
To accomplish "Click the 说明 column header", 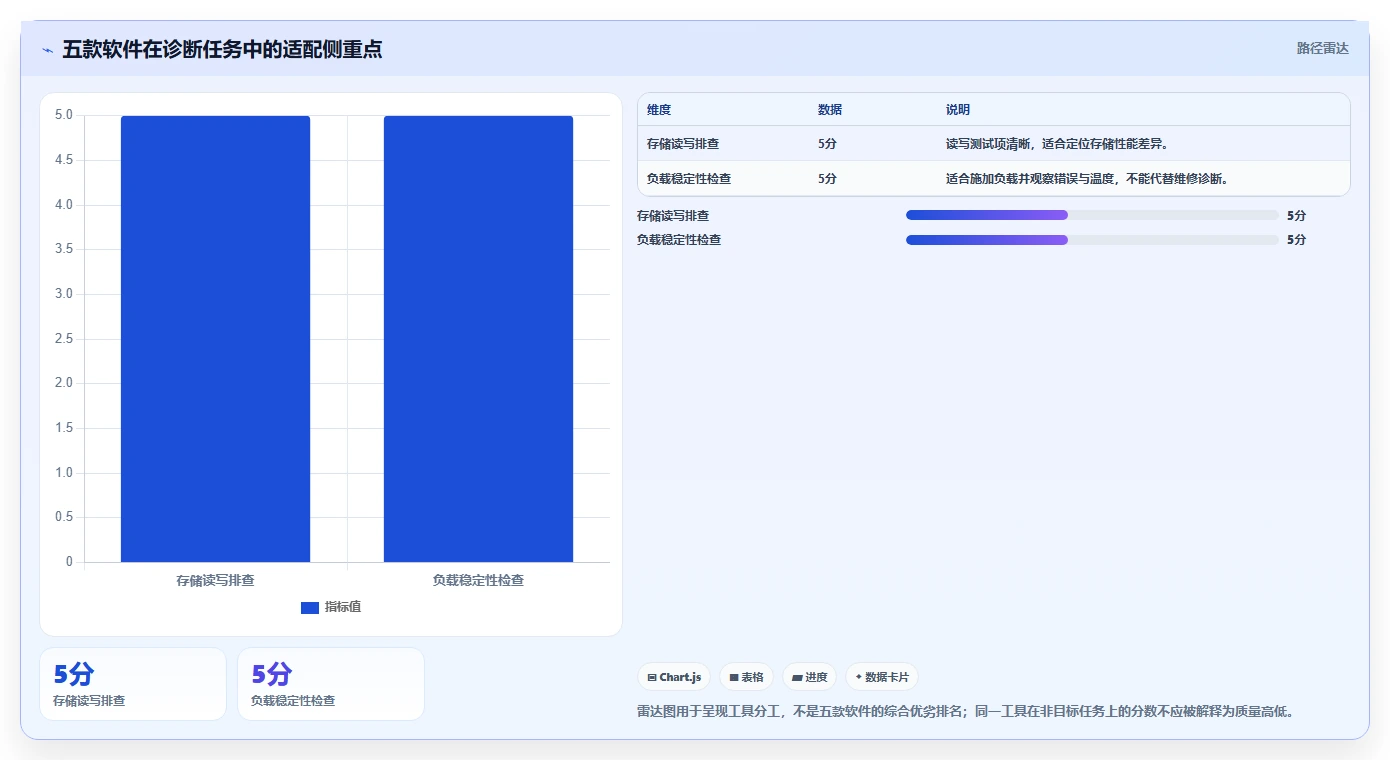I will coord(958,110).
